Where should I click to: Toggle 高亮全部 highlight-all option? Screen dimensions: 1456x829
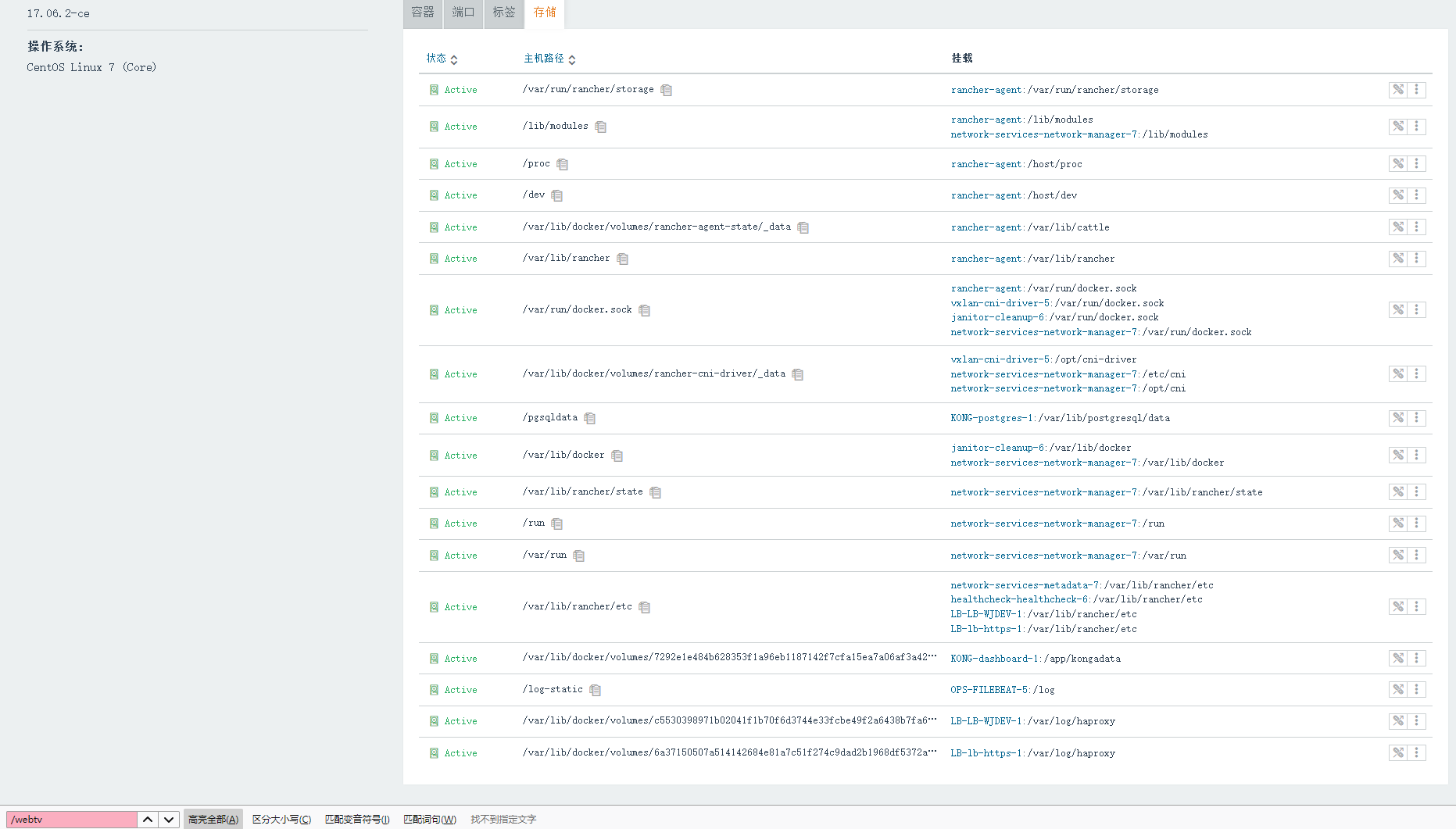click(213, 820)
